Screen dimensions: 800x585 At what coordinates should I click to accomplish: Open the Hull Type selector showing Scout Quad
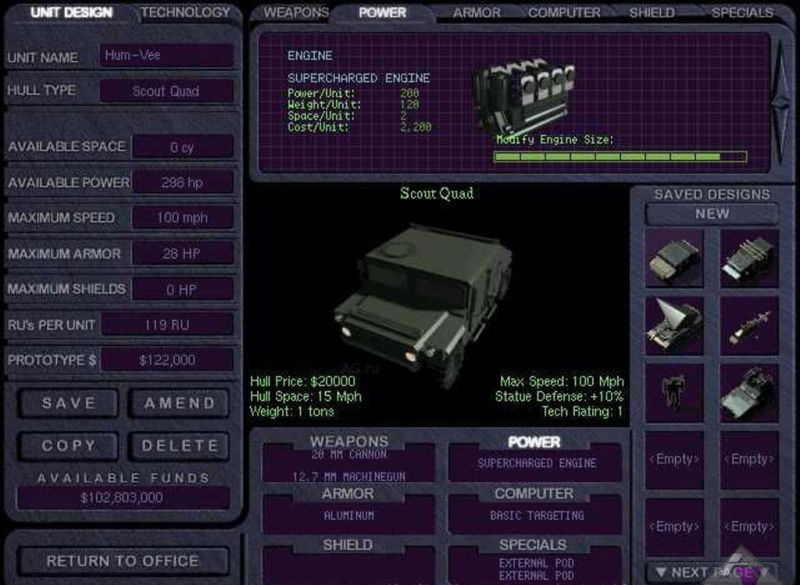coord(166,91)
